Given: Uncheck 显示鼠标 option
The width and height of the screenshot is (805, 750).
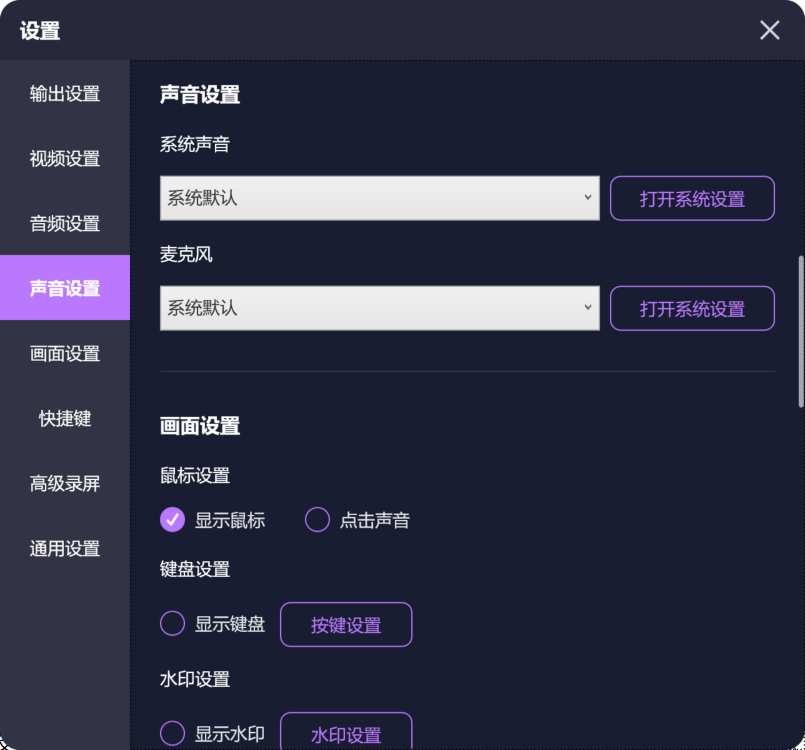Looking at the screenshot, I should click(x=172, y=519).
